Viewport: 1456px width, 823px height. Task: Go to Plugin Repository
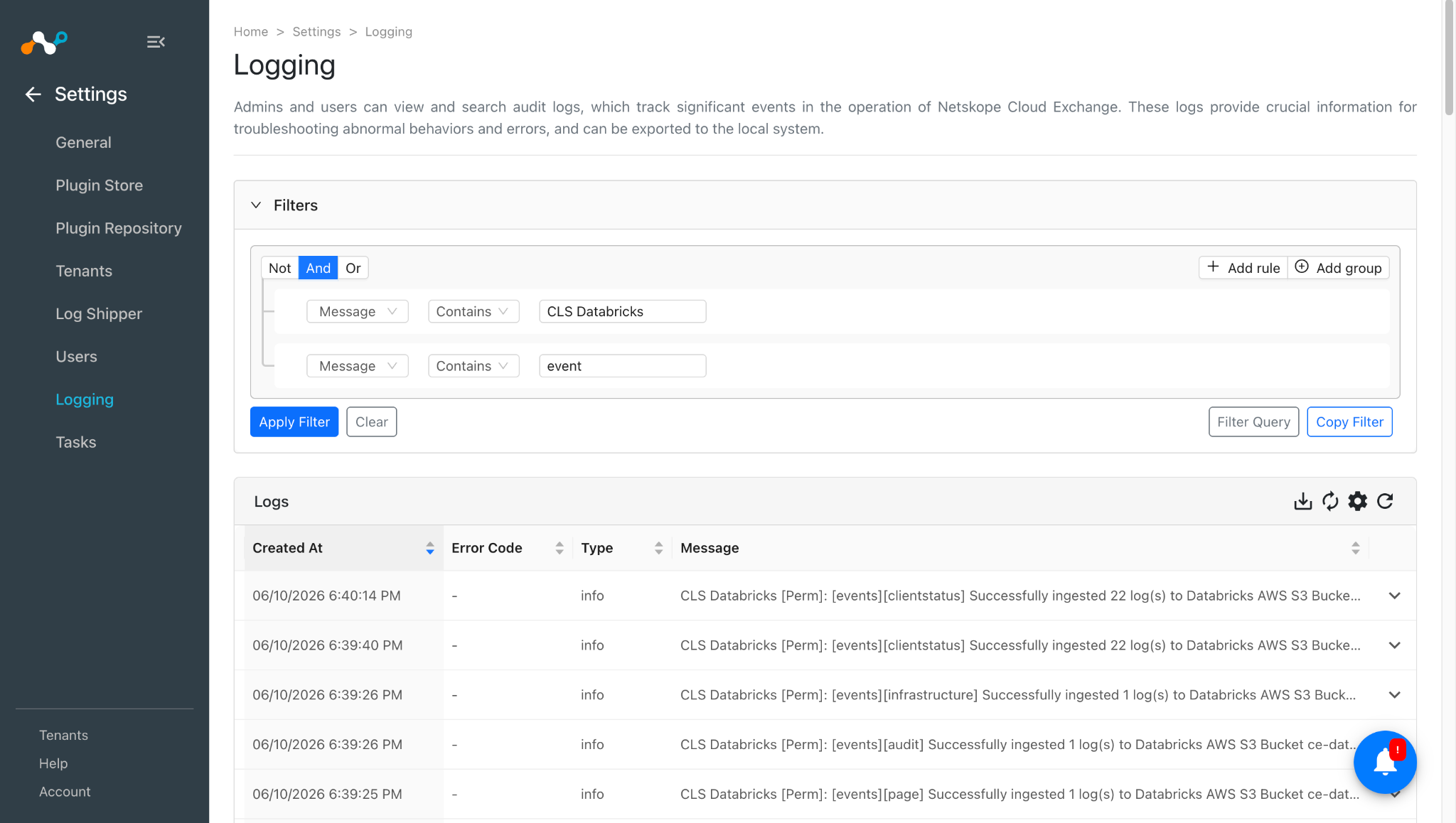coord(119,228)
